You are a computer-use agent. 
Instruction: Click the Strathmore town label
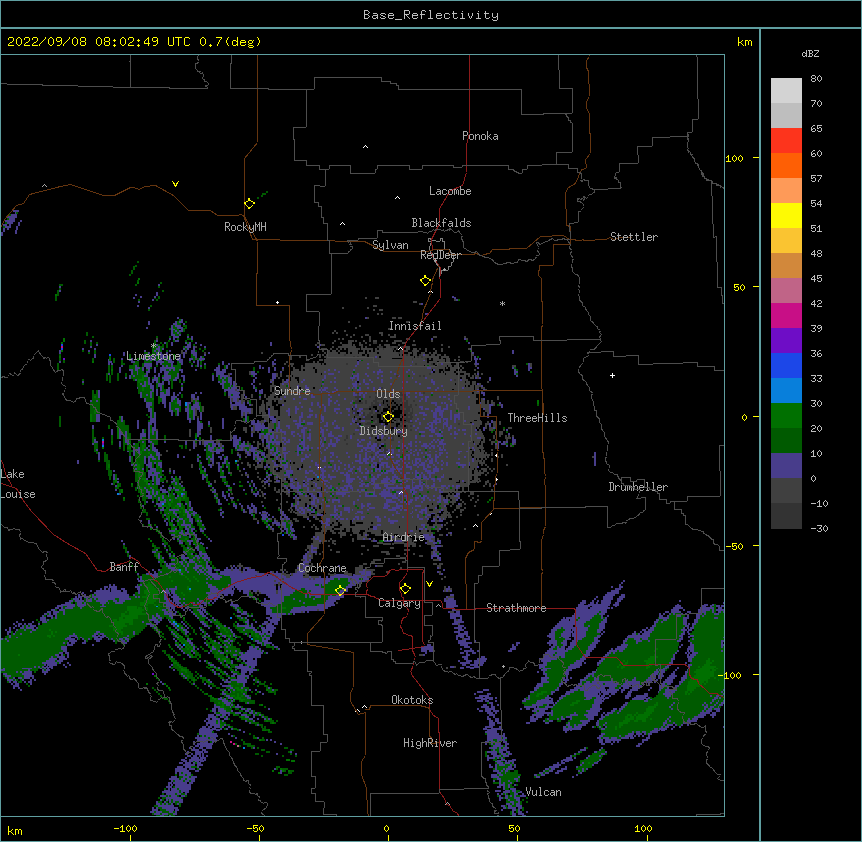[516, 608]
